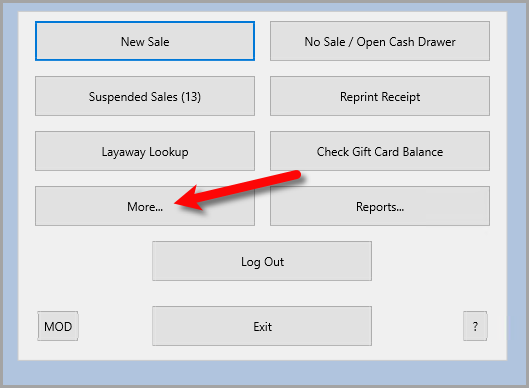Select Check Gift Card Balance

(380, 151)
